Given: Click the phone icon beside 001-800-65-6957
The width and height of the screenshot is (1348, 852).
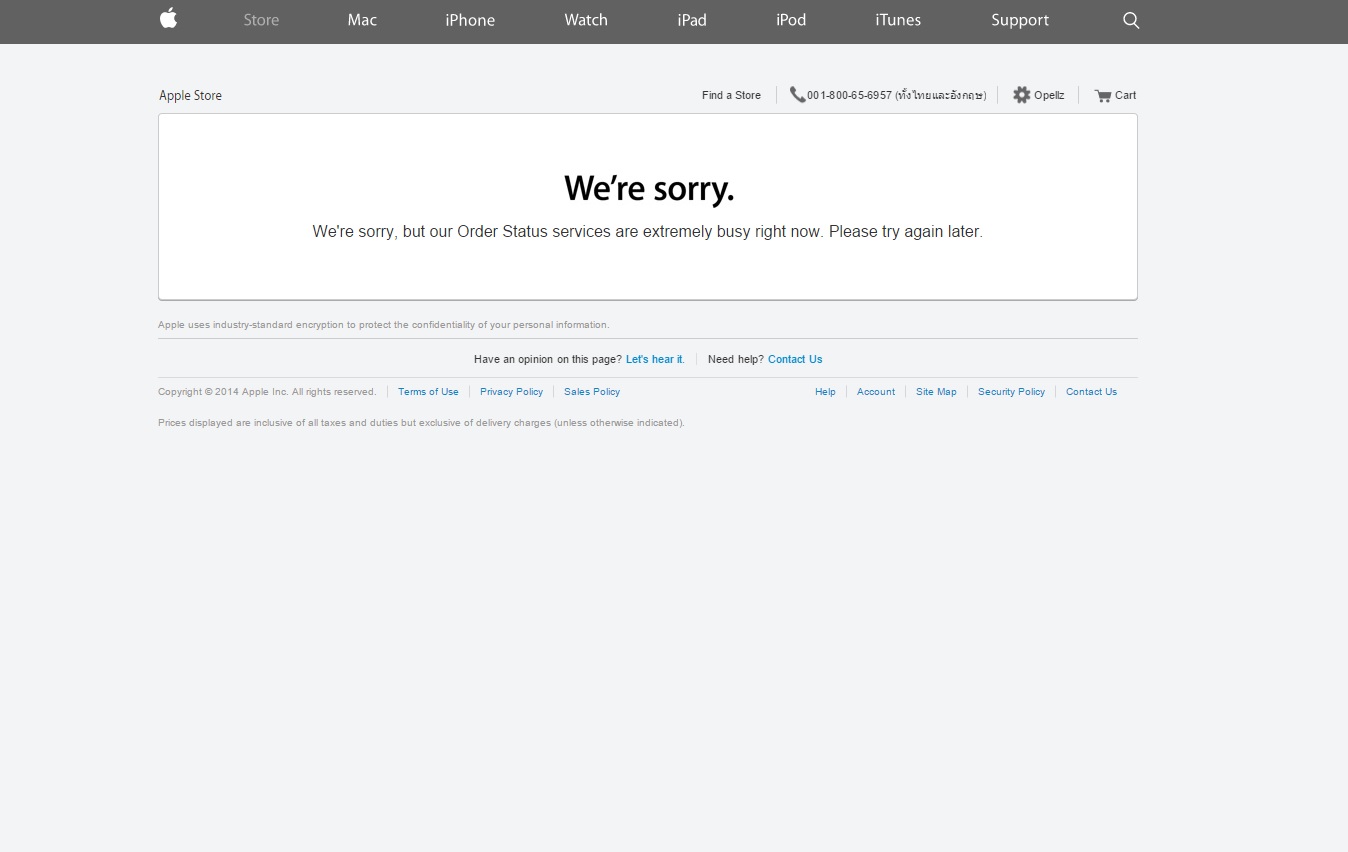Looking at the screenshot, I should pyautogui.click(x=797, y=95).
